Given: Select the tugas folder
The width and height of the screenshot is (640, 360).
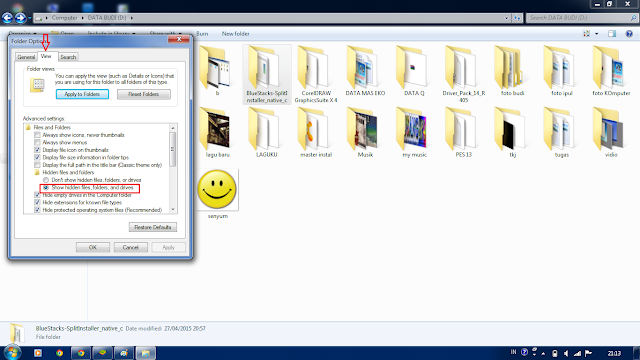Looking at the screenshot, I should click(x=562, y=133).
